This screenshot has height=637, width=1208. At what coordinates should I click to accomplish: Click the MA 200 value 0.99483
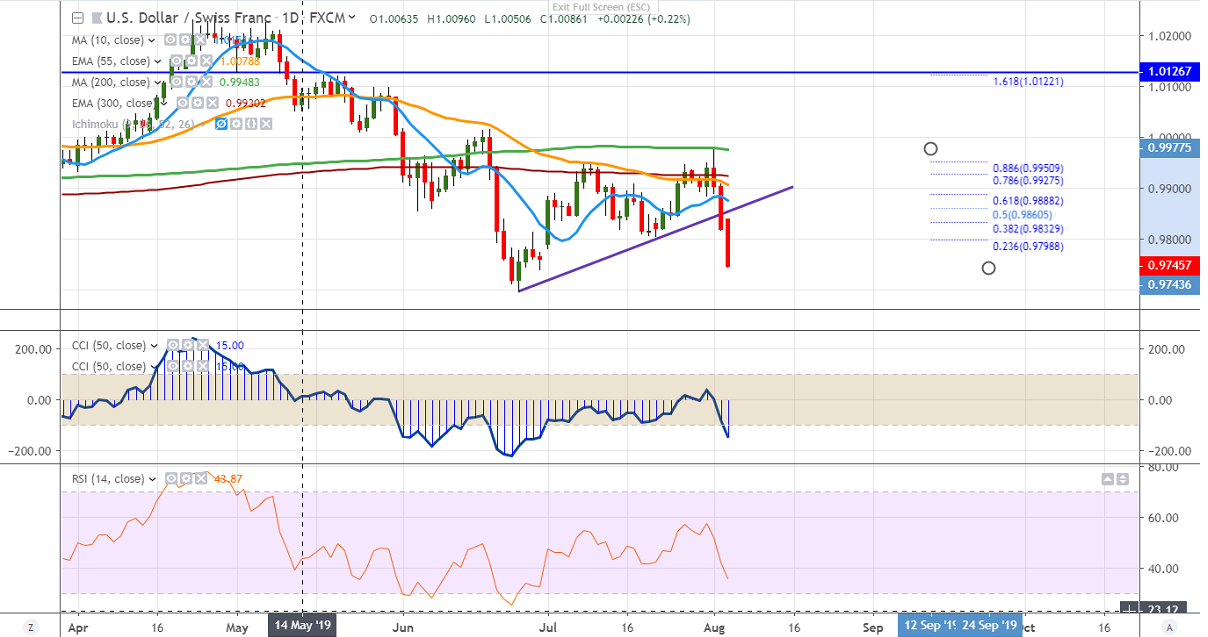[240, 82]
